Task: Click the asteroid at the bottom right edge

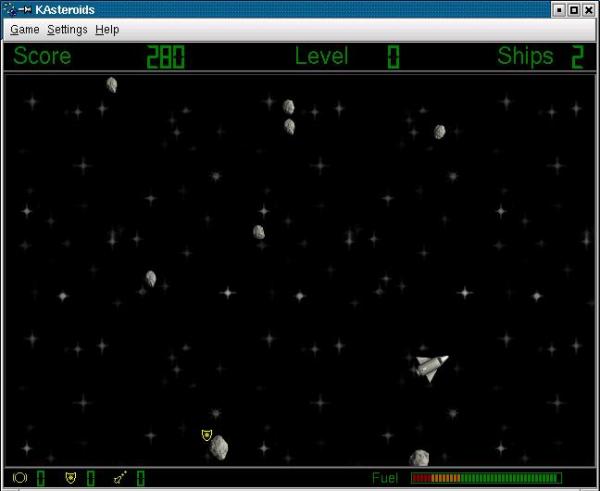Action: (419, 458)
